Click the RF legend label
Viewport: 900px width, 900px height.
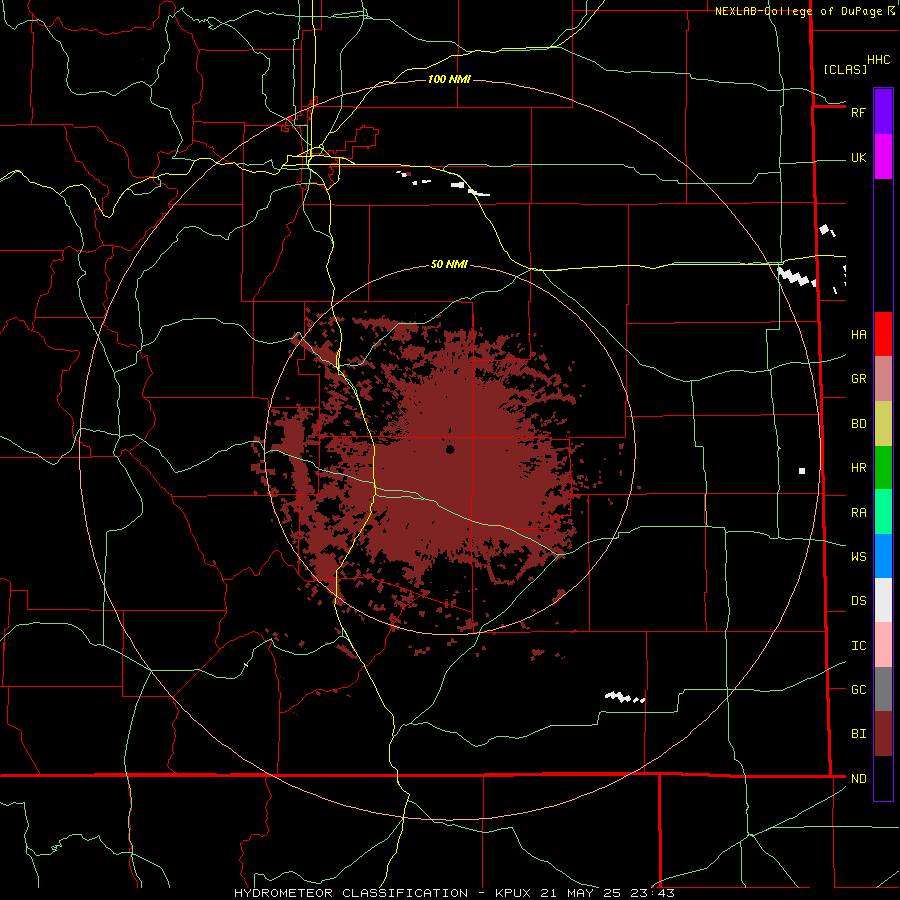[x=858, y=112]
